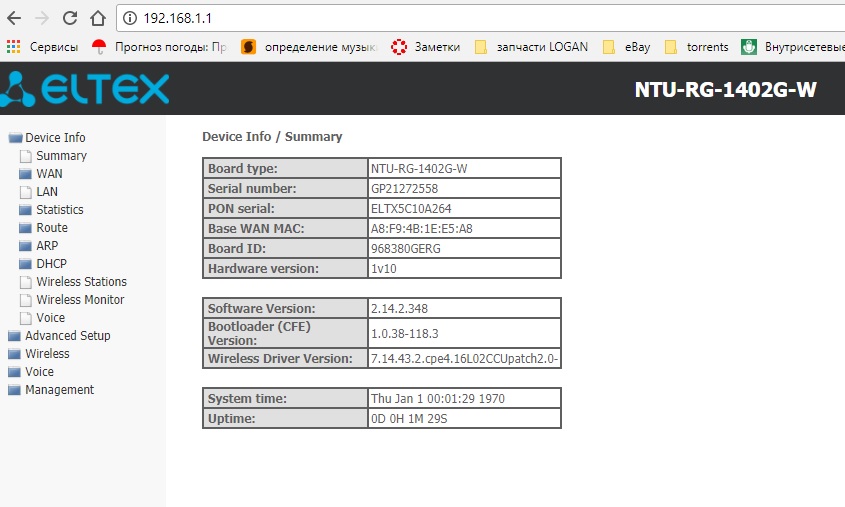Click the Route folder icon
Screen dimensions: 845x507
pyautogui.click(x=25, y=228)
